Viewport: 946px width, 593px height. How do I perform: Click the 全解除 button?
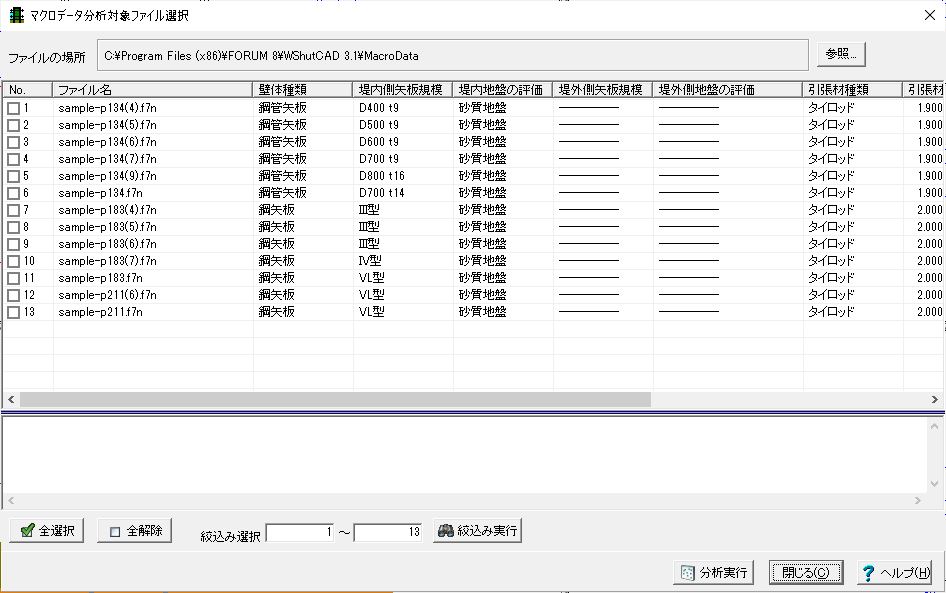(135, 531)
